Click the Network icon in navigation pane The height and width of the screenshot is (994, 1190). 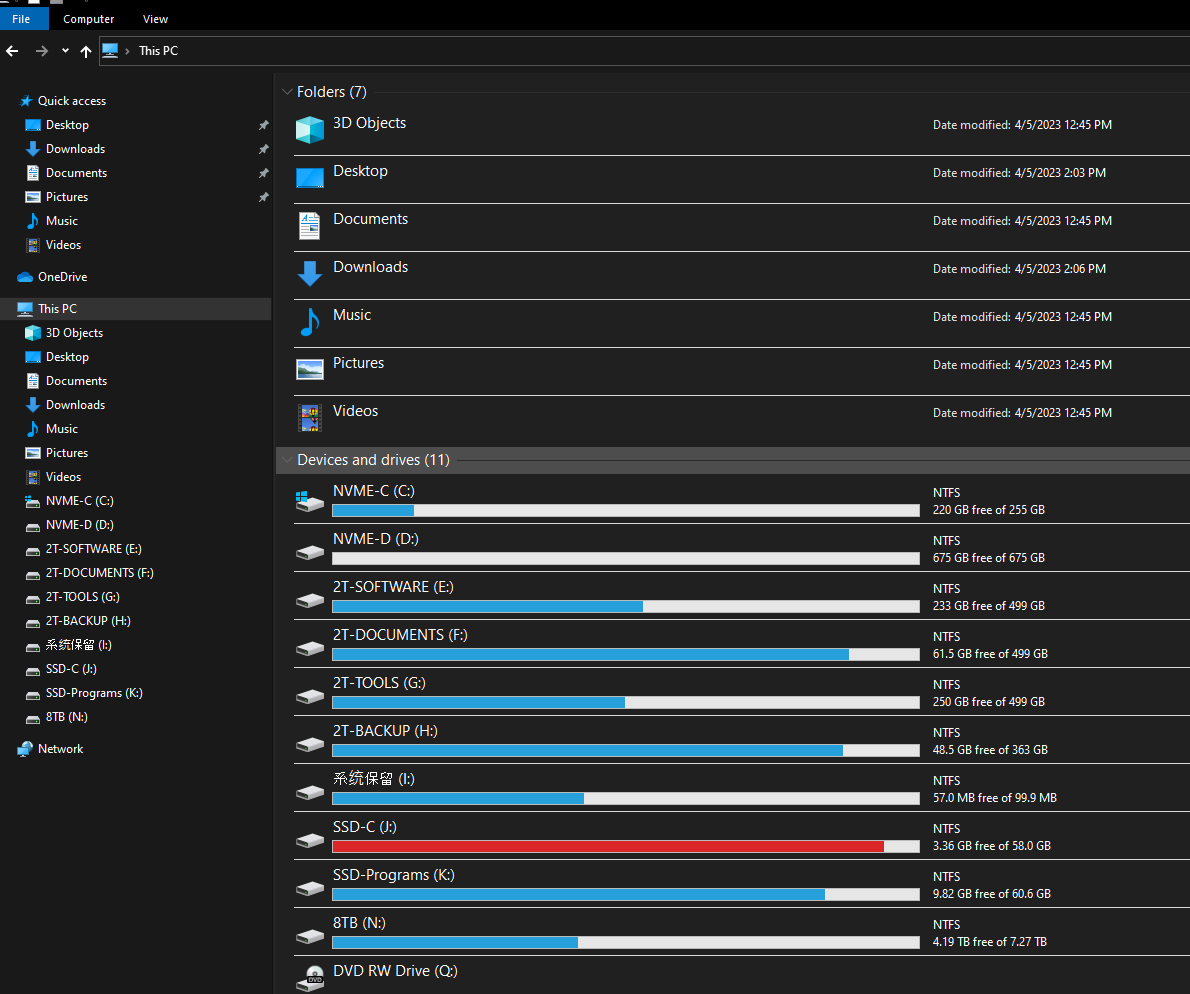(25, 749)
